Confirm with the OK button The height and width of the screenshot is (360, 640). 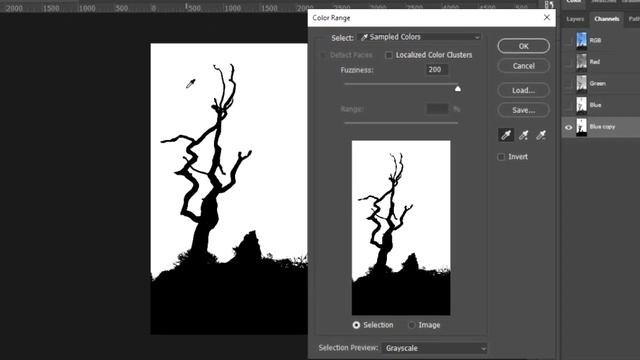pyautogui.click(x=524, y=46)
